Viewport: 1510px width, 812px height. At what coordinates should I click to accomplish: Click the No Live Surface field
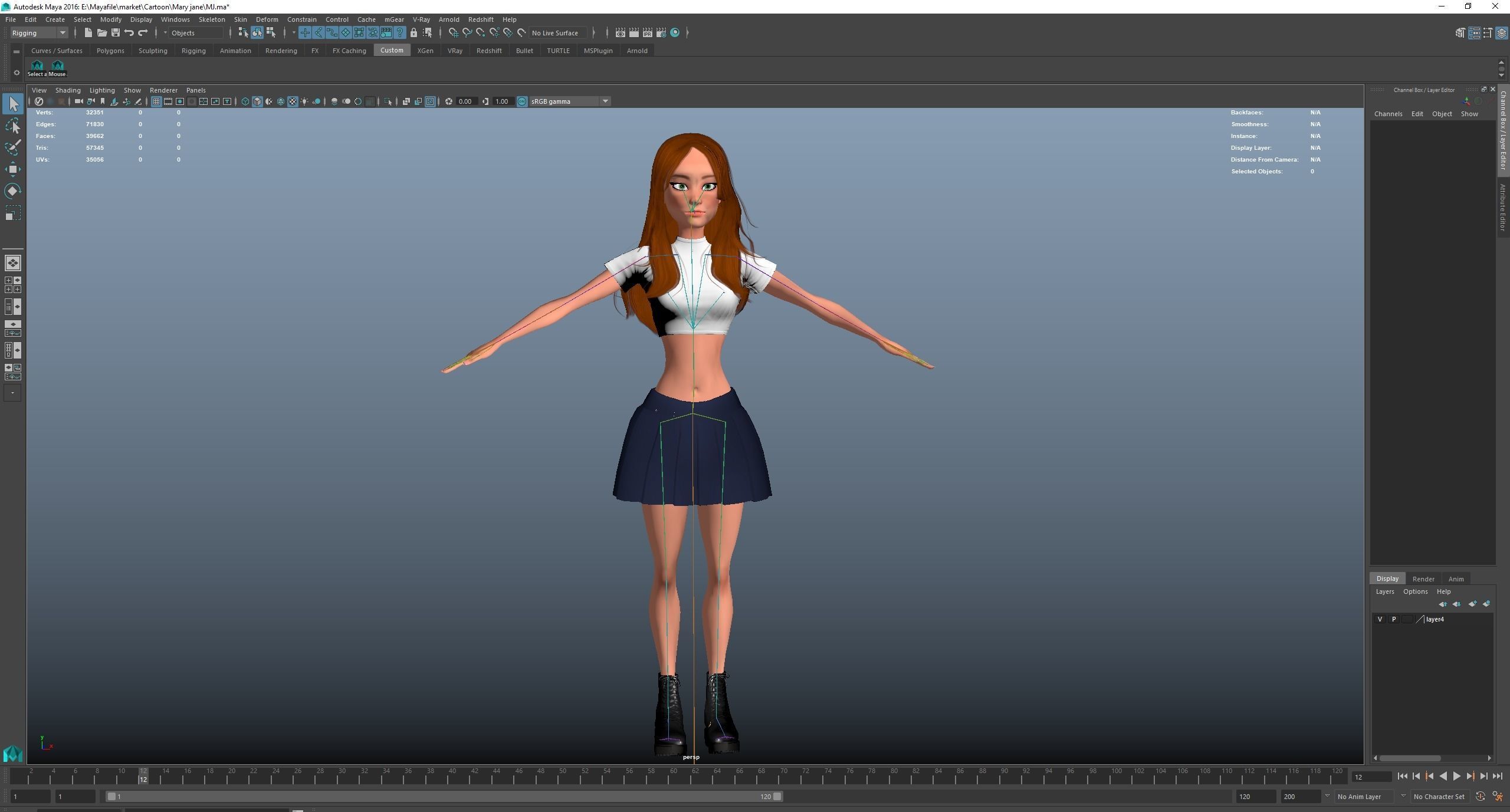click(557, 33)
